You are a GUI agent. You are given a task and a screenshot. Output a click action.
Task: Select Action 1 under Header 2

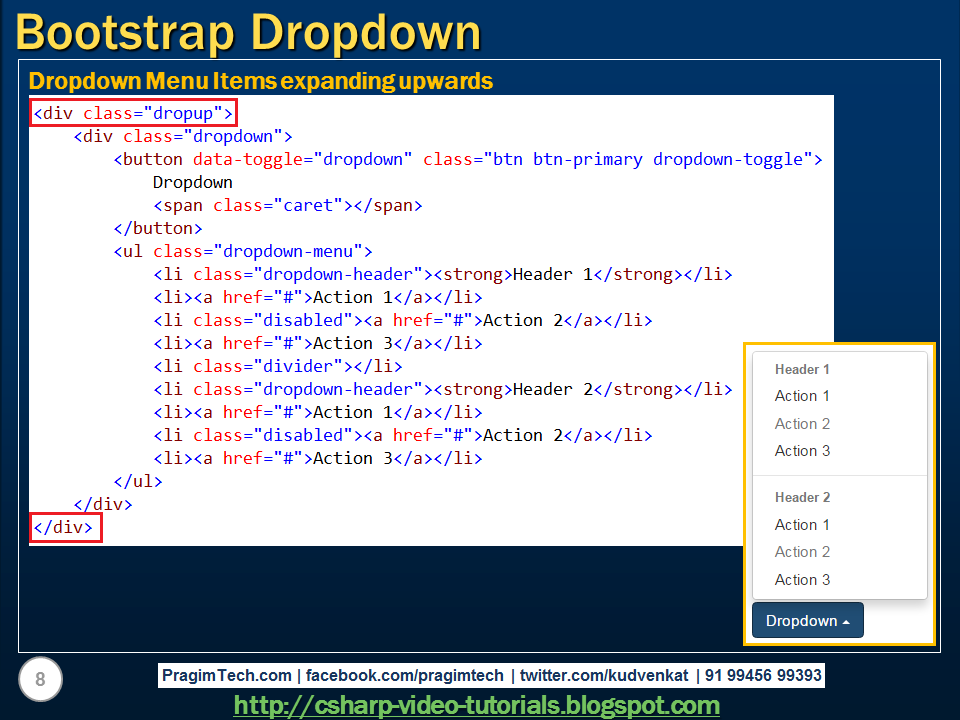tap(801, 524)
